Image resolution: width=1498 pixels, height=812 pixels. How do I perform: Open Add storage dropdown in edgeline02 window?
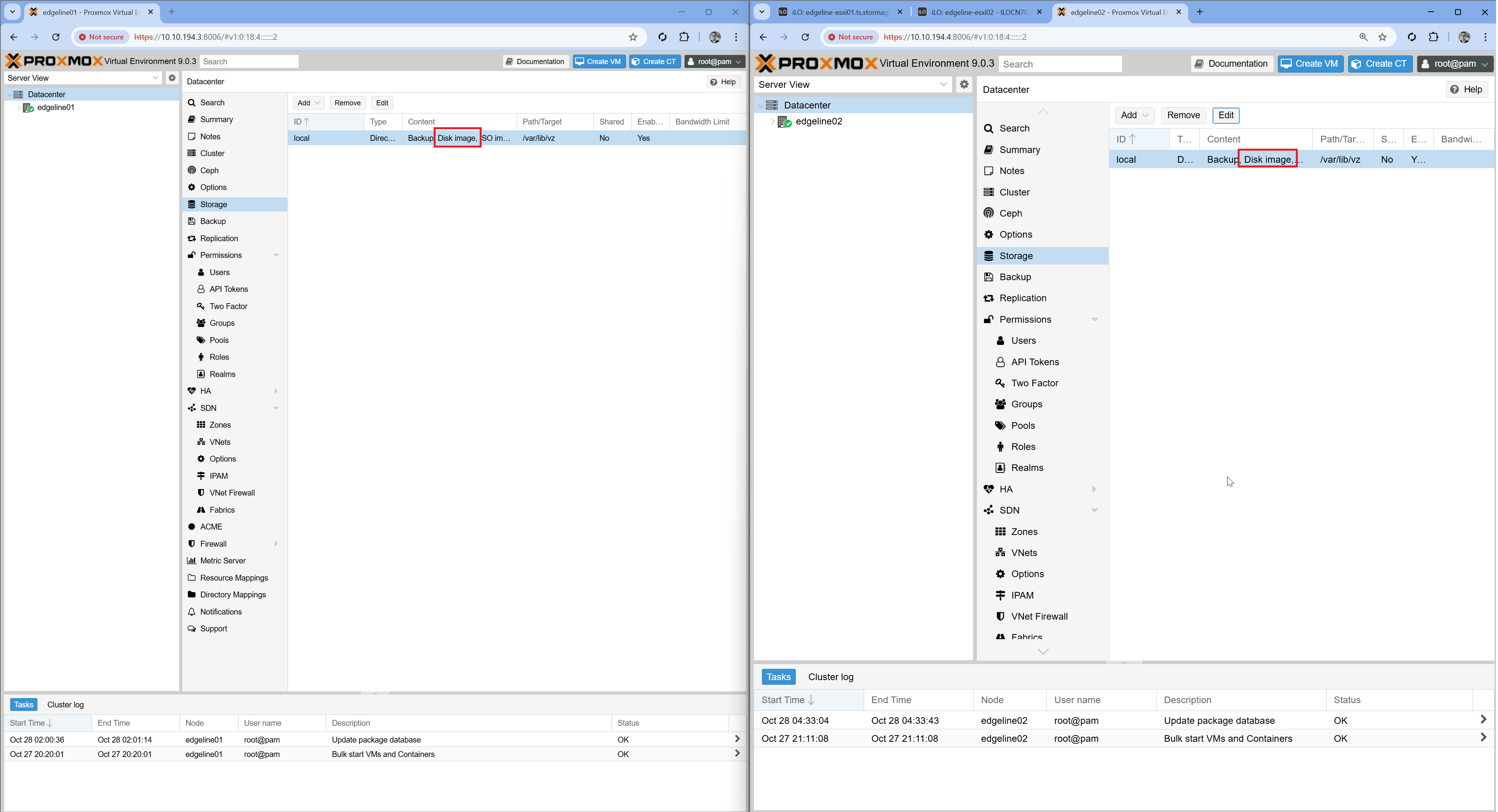(1134, 115)
